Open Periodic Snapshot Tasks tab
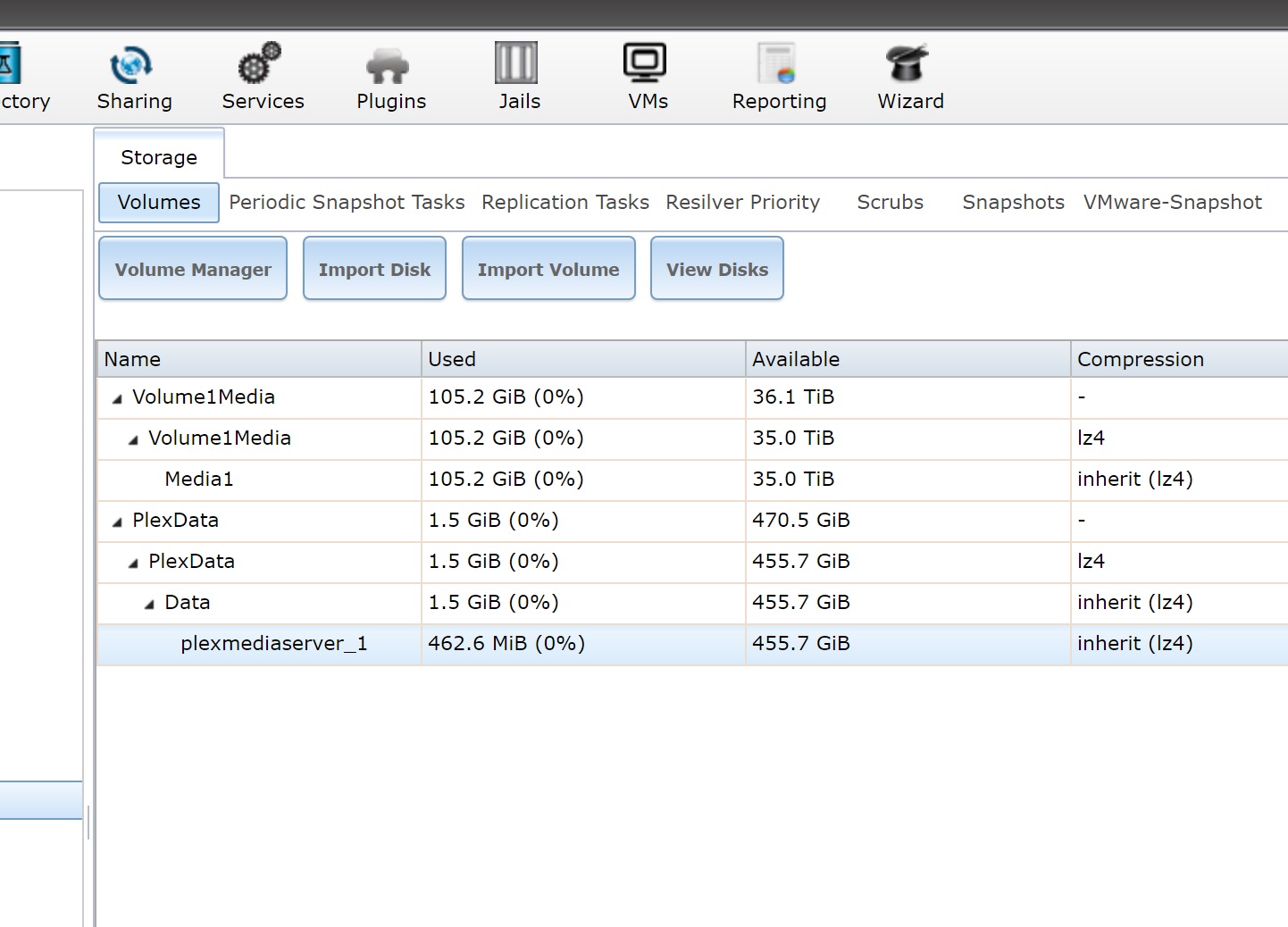 (347, 203)
